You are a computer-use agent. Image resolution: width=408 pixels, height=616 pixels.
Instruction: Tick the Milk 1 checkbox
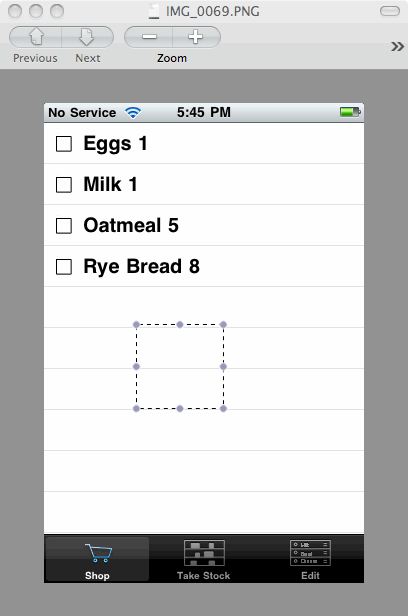pyautogui.click(x=64, y=185)
